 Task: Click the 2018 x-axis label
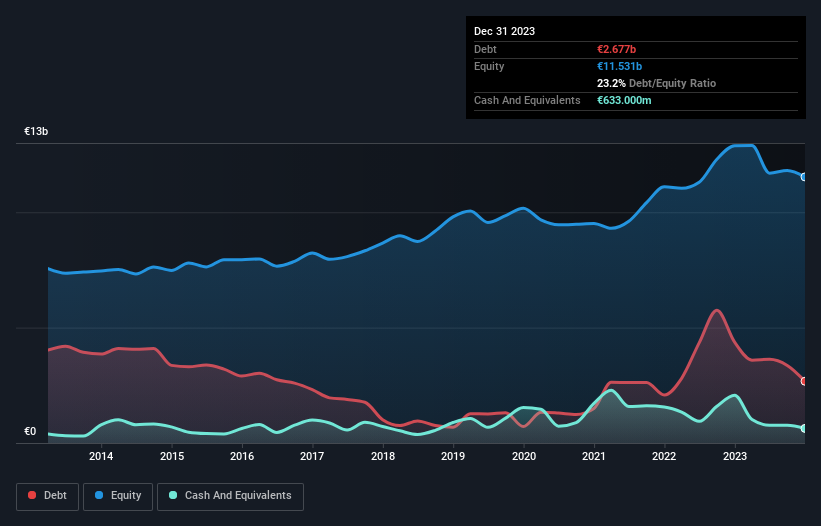click(x=383, y=456)
